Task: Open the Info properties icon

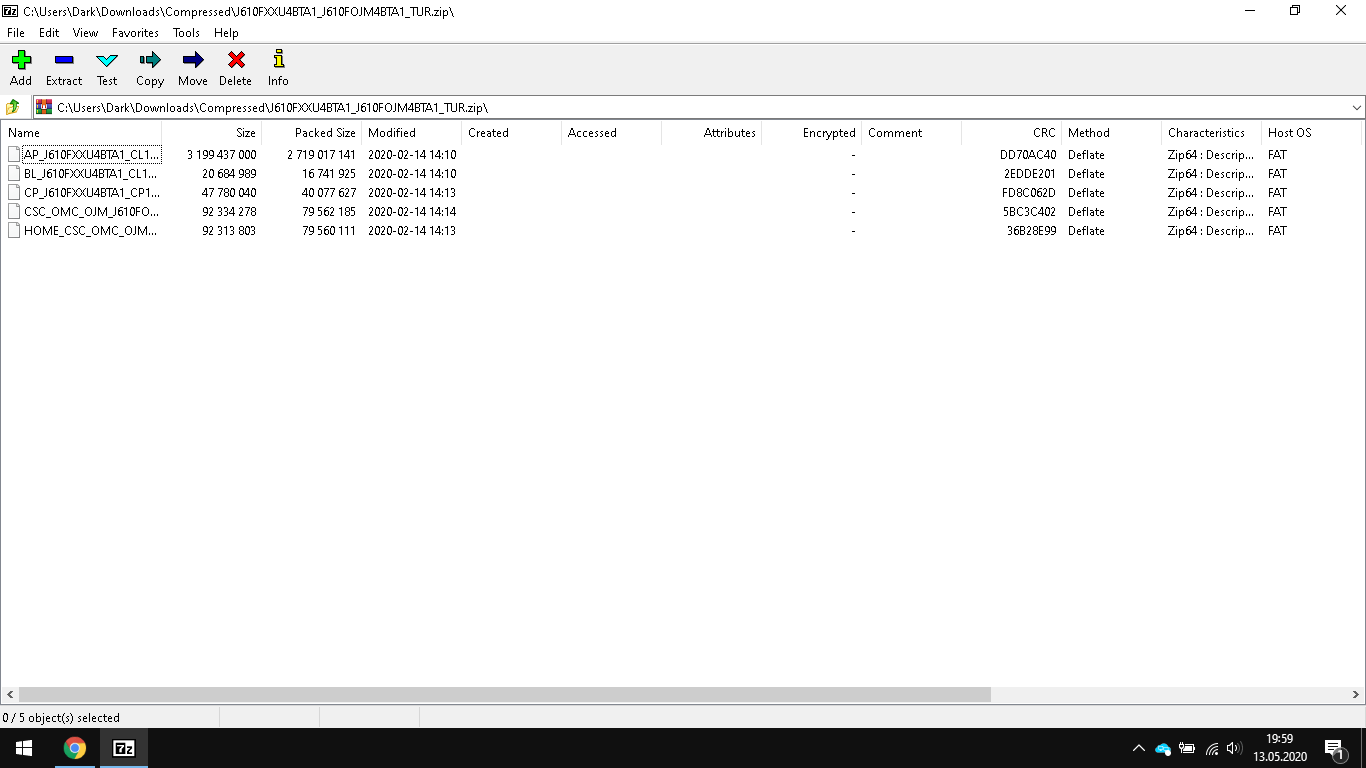Action: 278,61
